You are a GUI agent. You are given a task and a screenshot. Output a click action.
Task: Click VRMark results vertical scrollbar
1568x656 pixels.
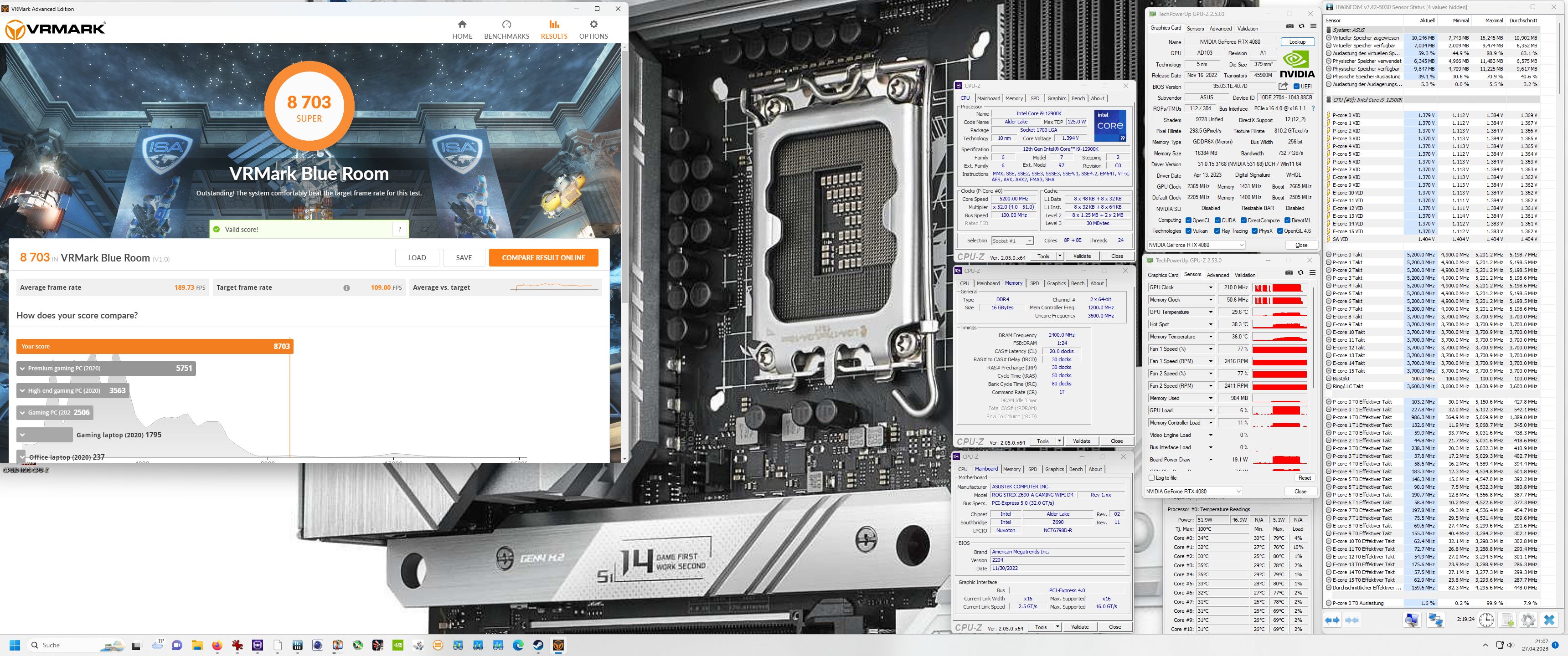pyautogui.click(x=624, y=176)
